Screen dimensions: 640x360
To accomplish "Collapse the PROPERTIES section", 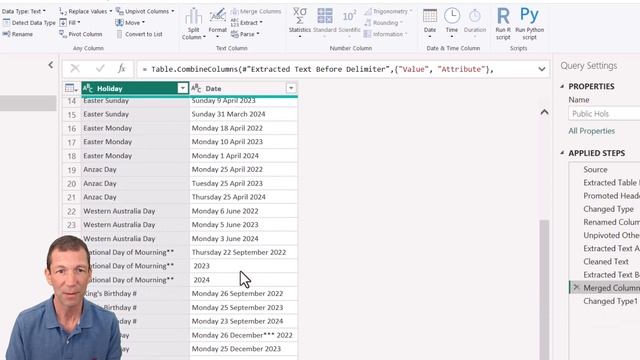I will [x=562, y=87].
